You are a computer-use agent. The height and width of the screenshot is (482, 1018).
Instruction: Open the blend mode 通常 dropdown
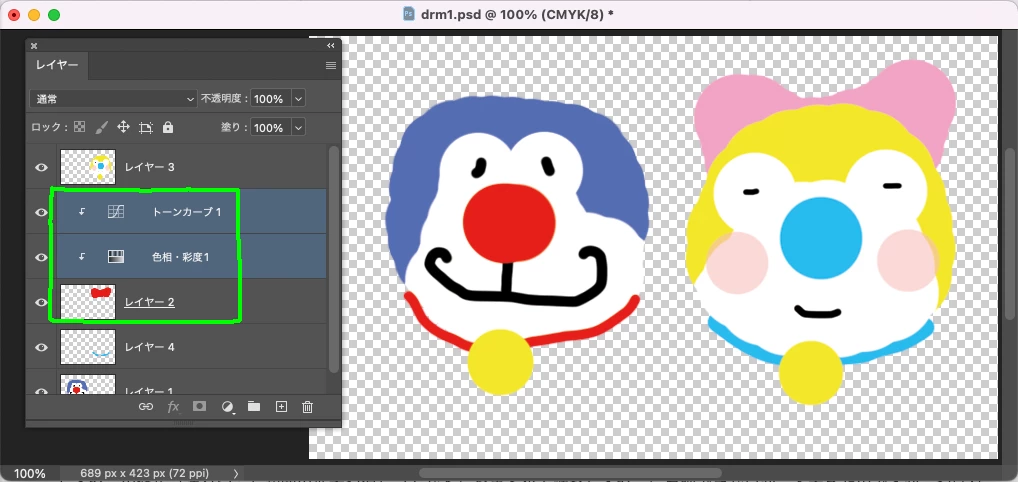pyautogui.click(x=114, y=99)
